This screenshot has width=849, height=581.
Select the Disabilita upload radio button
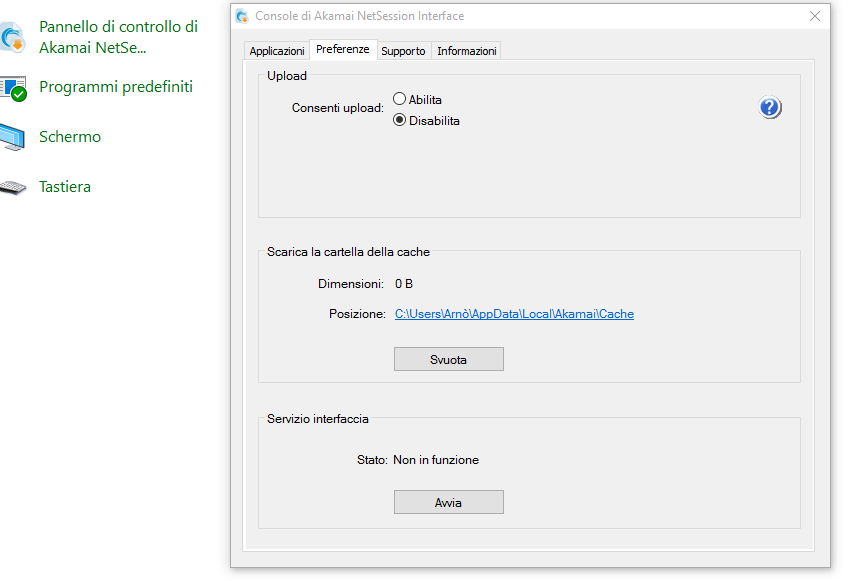pyautogui.click(x=400, y=120)
